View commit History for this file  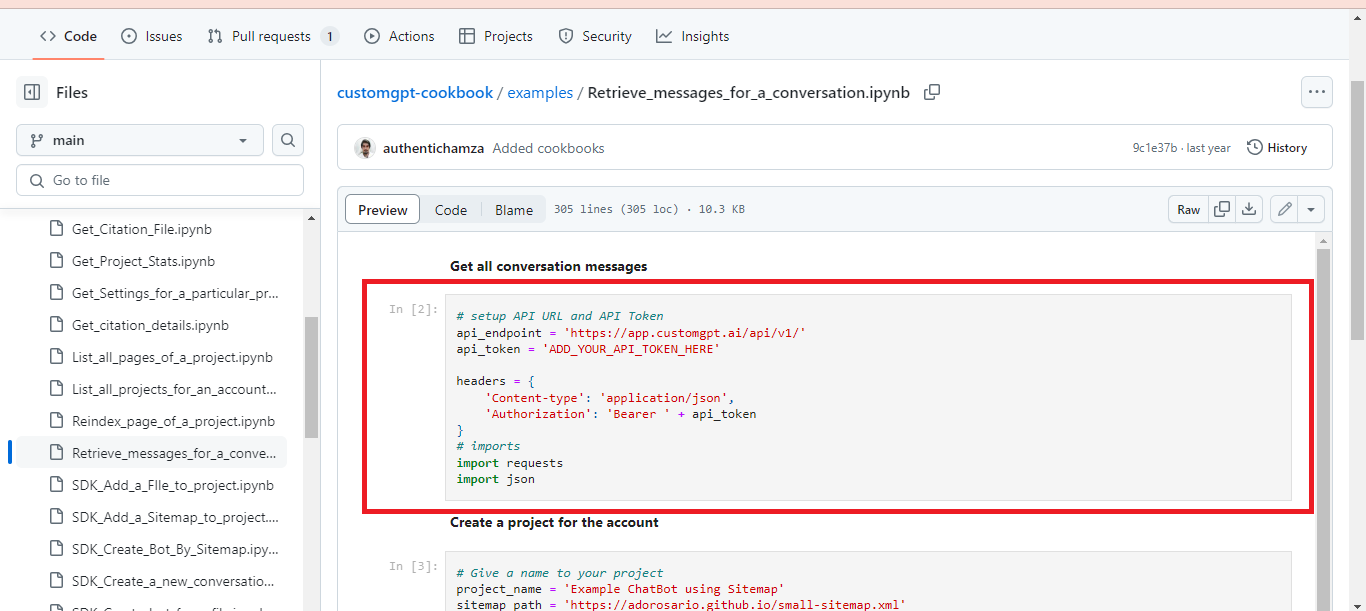point(1277,147)
